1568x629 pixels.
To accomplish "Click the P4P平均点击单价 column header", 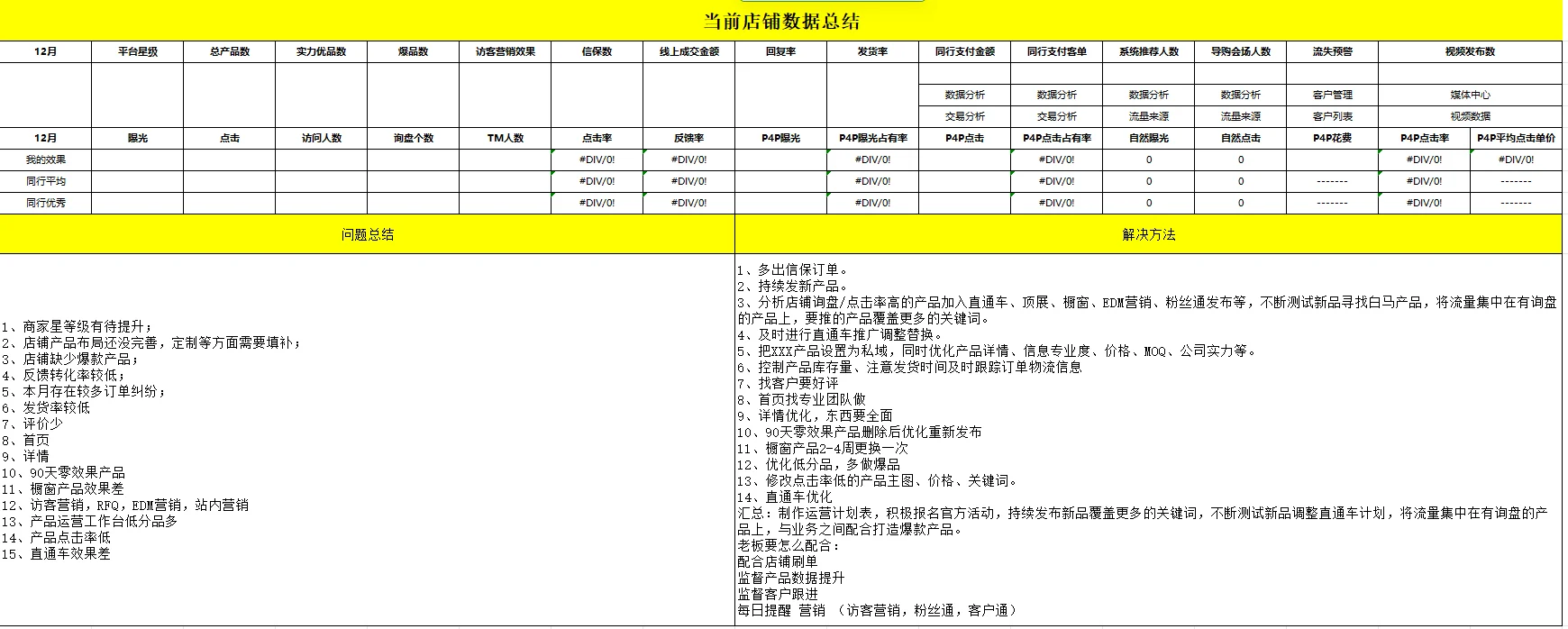I will coord(1517,138).
